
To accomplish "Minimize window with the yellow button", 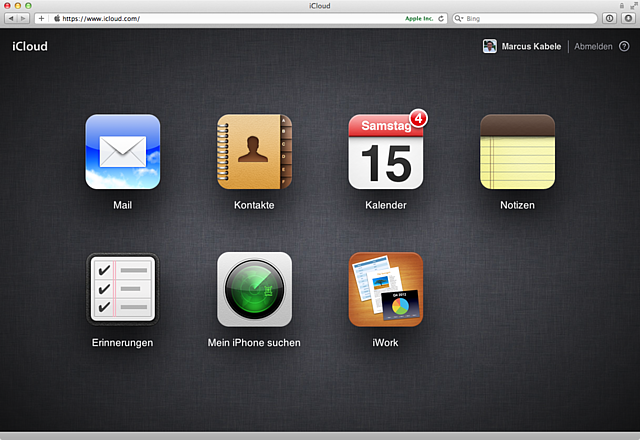I will 18,6.
